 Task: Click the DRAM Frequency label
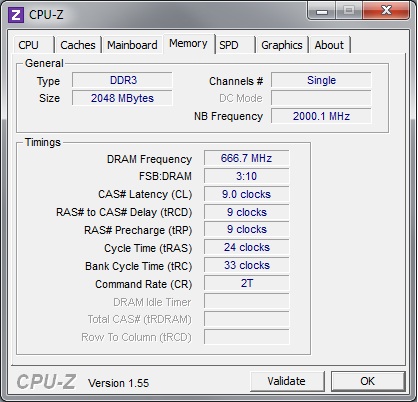coord(149,159)
